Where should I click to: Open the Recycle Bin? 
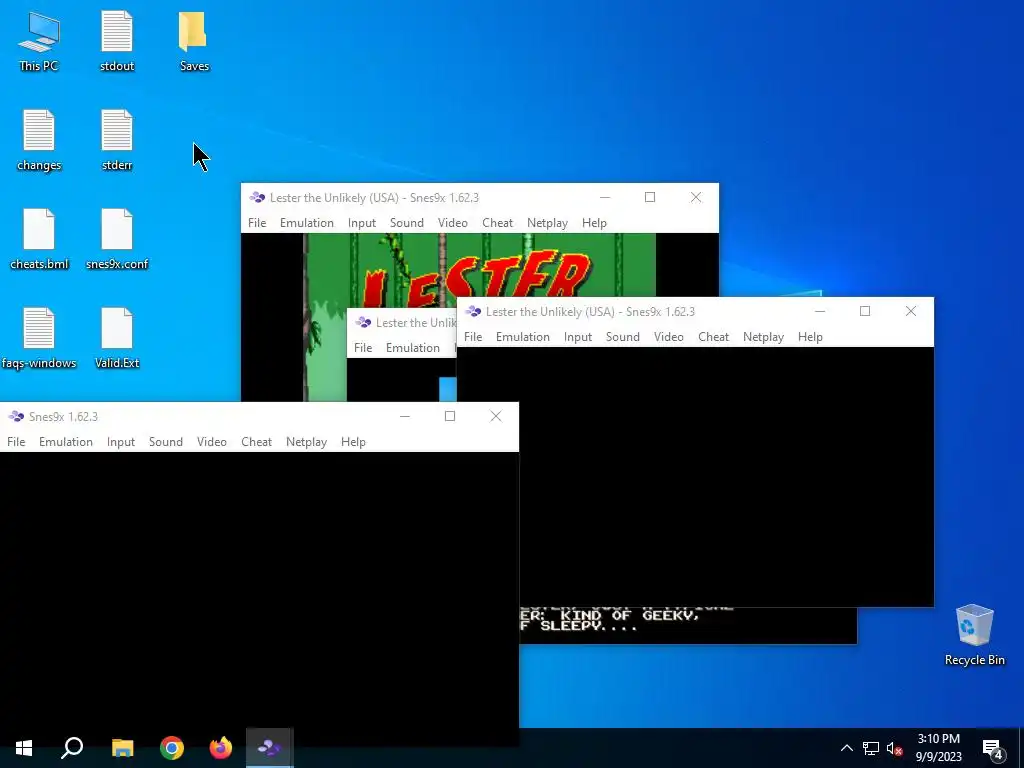click(974, 635)
